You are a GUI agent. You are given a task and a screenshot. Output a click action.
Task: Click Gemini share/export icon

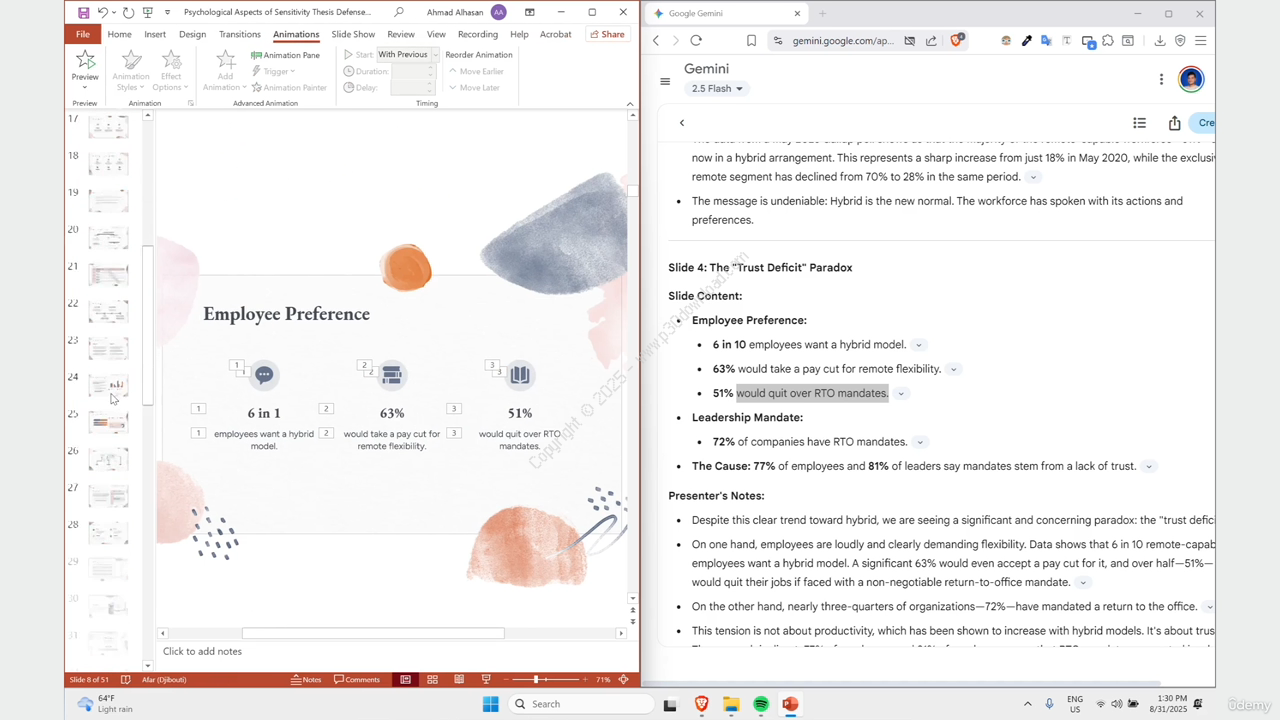click(1174, 123)
